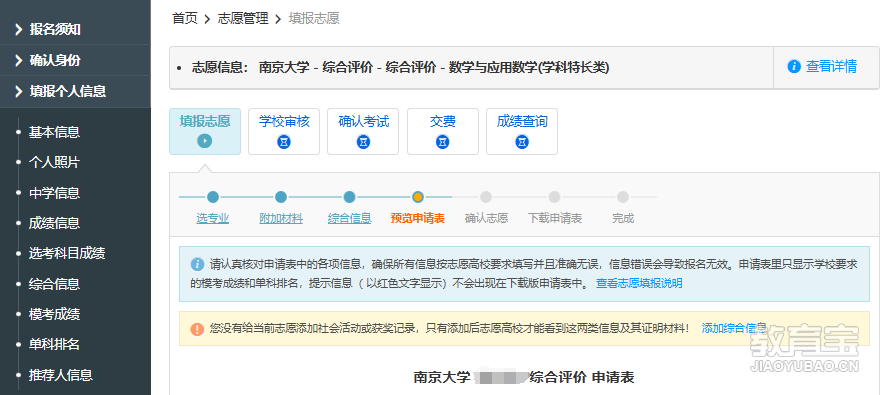Screen dimensions: 880x395
Task: Go to 志愿管理 breadcrumb link
Action: click(x=243, y=19)
